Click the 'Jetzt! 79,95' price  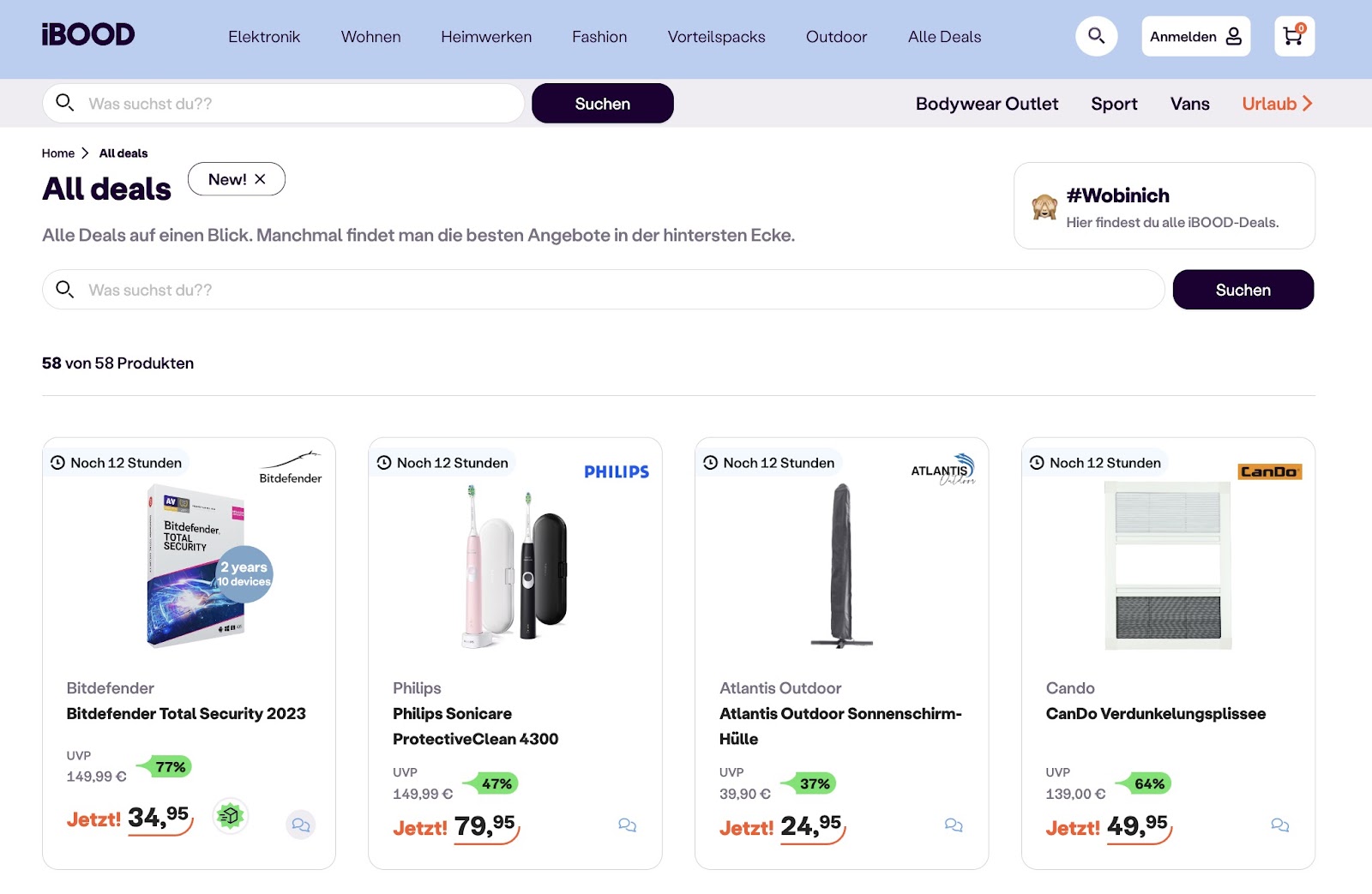456,827
